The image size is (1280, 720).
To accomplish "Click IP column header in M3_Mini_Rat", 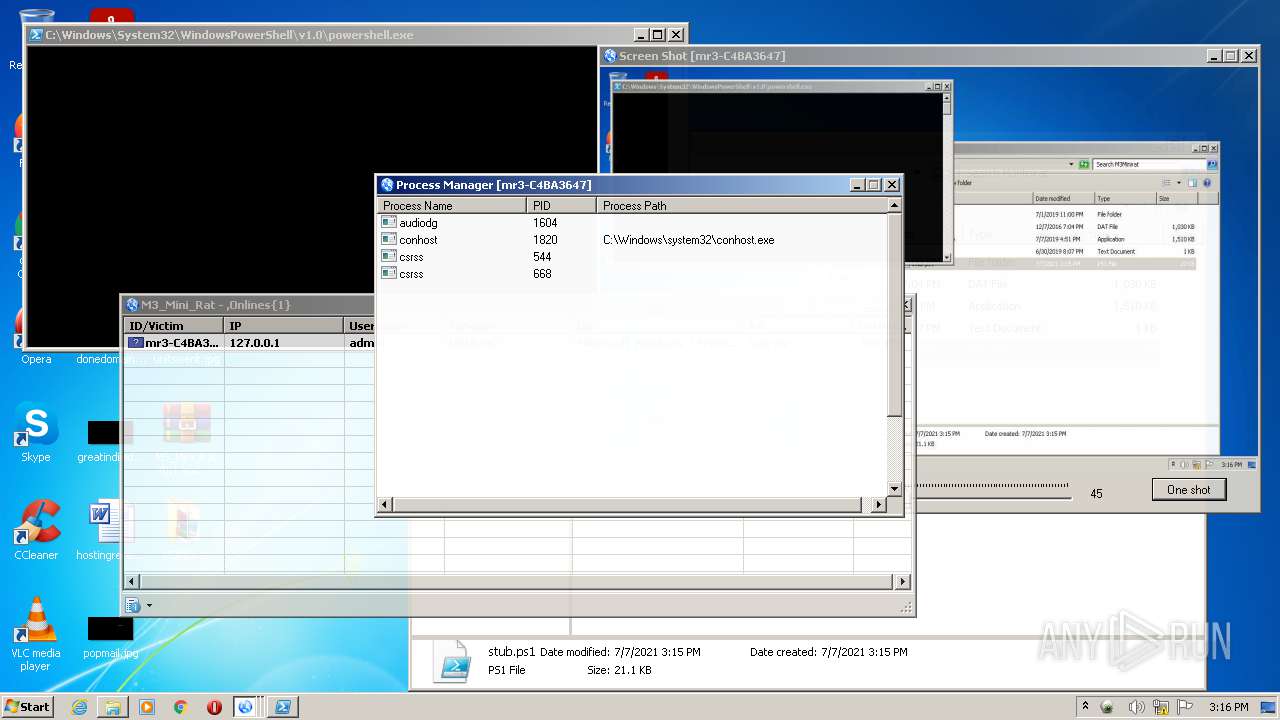I will (x=283, y=326).
